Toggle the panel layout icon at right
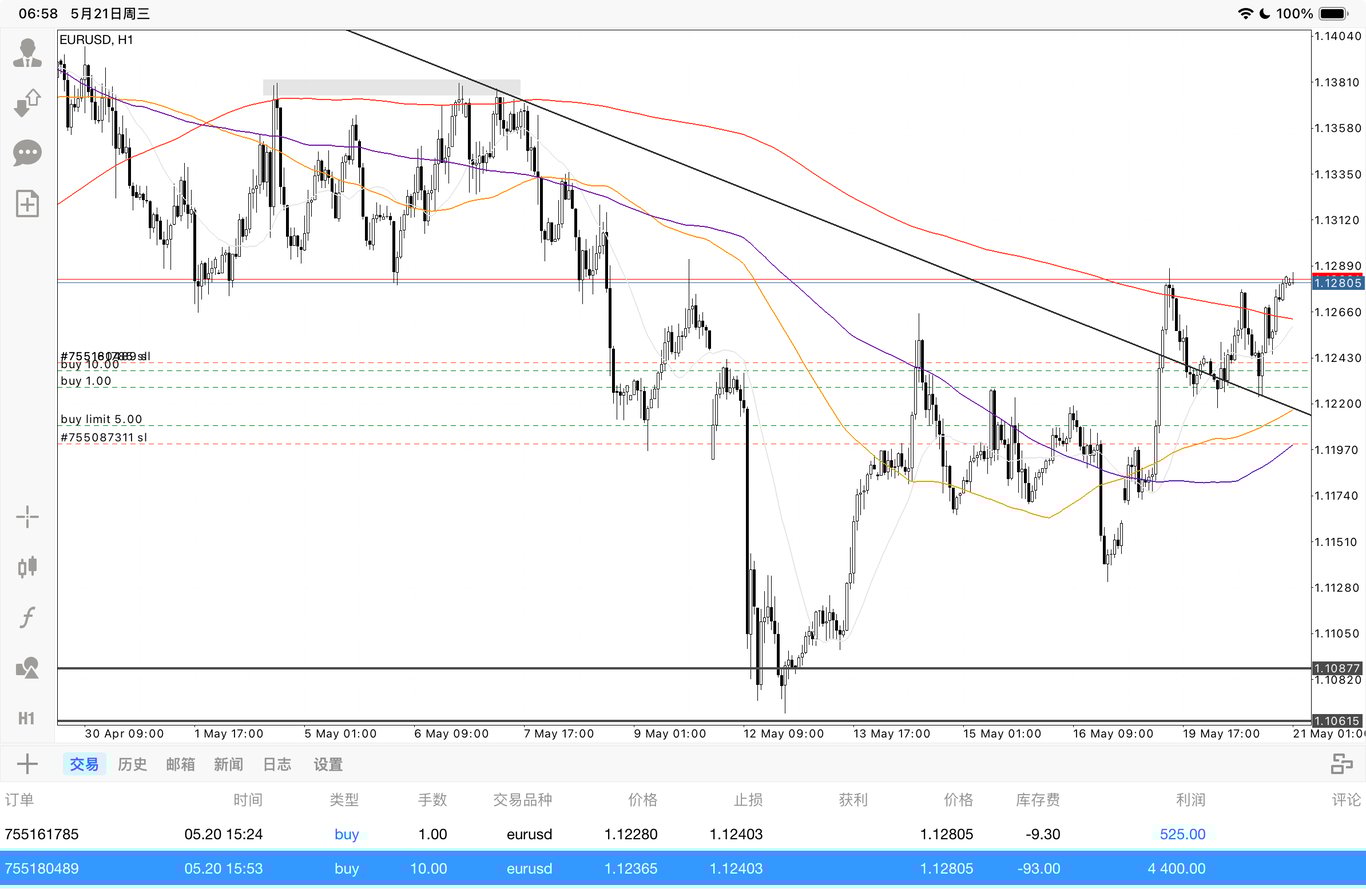 pyautogui.click(x=1341, y=764)
